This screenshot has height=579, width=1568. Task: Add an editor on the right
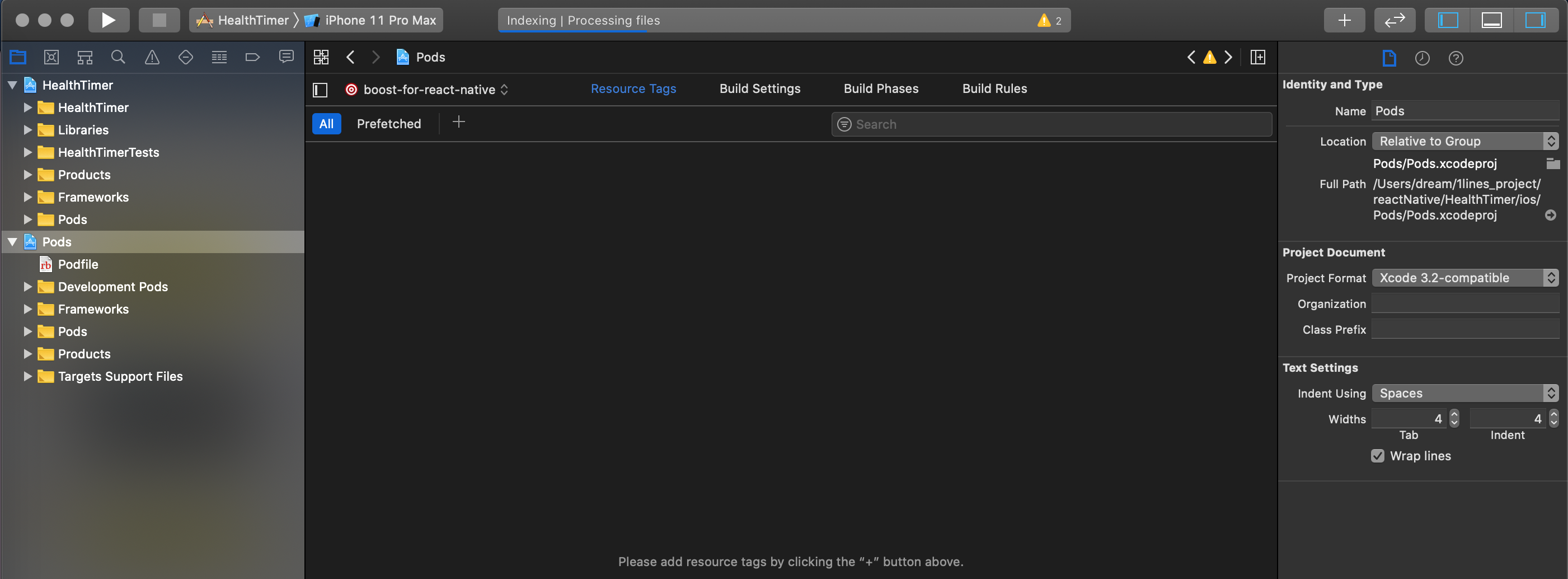point(1257,57)
